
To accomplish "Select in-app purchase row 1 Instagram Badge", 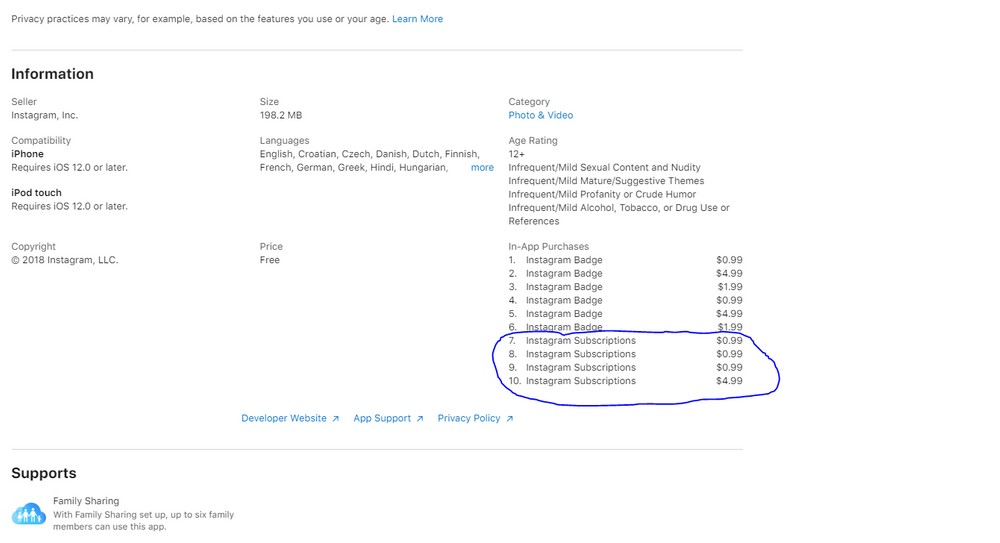I will pos(625,260).
